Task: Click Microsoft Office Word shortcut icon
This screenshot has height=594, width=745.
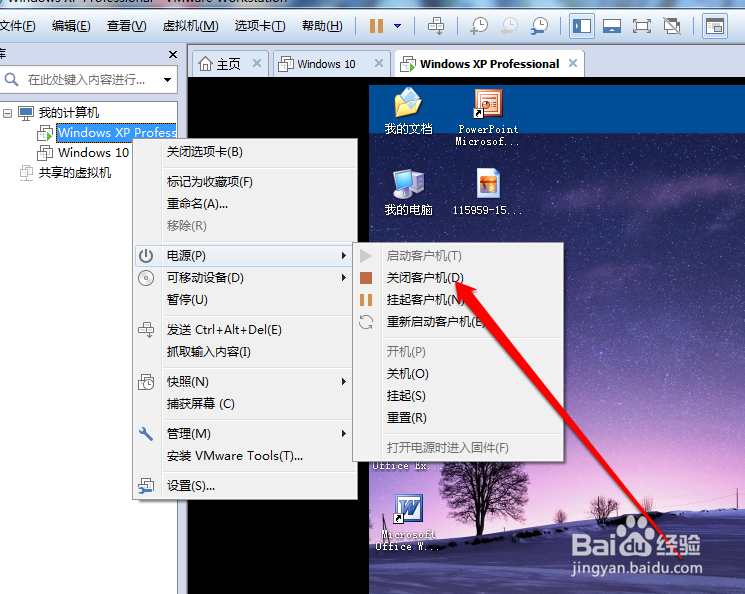Action: [408, 523]
